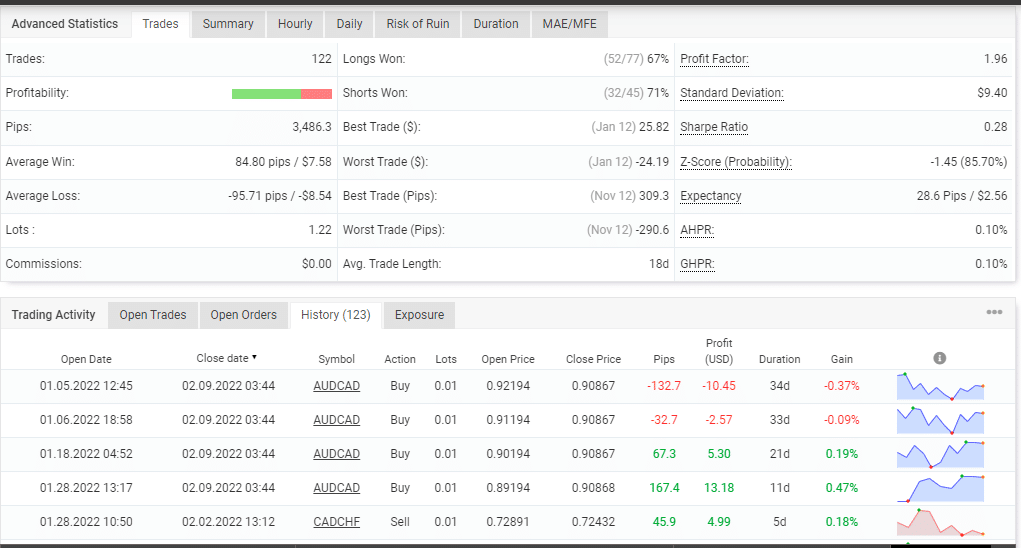The width and height of the screenshot is (1021, 548).
Task: Click the Sharpe Ratio definition link
Action: (714, 127)
